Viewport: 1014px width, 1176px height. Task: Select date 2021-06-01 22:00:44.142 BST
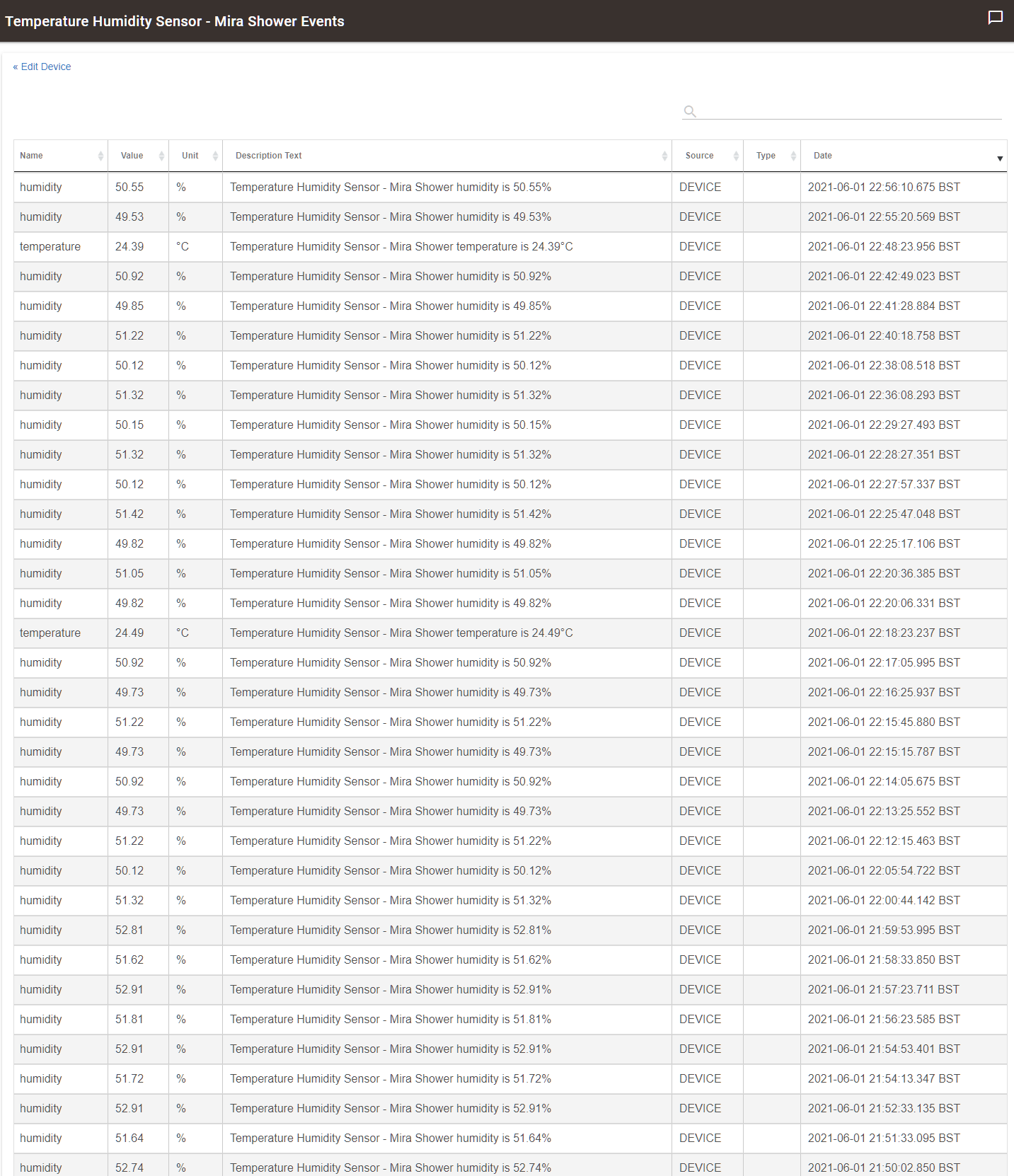(x=884, y=901)
